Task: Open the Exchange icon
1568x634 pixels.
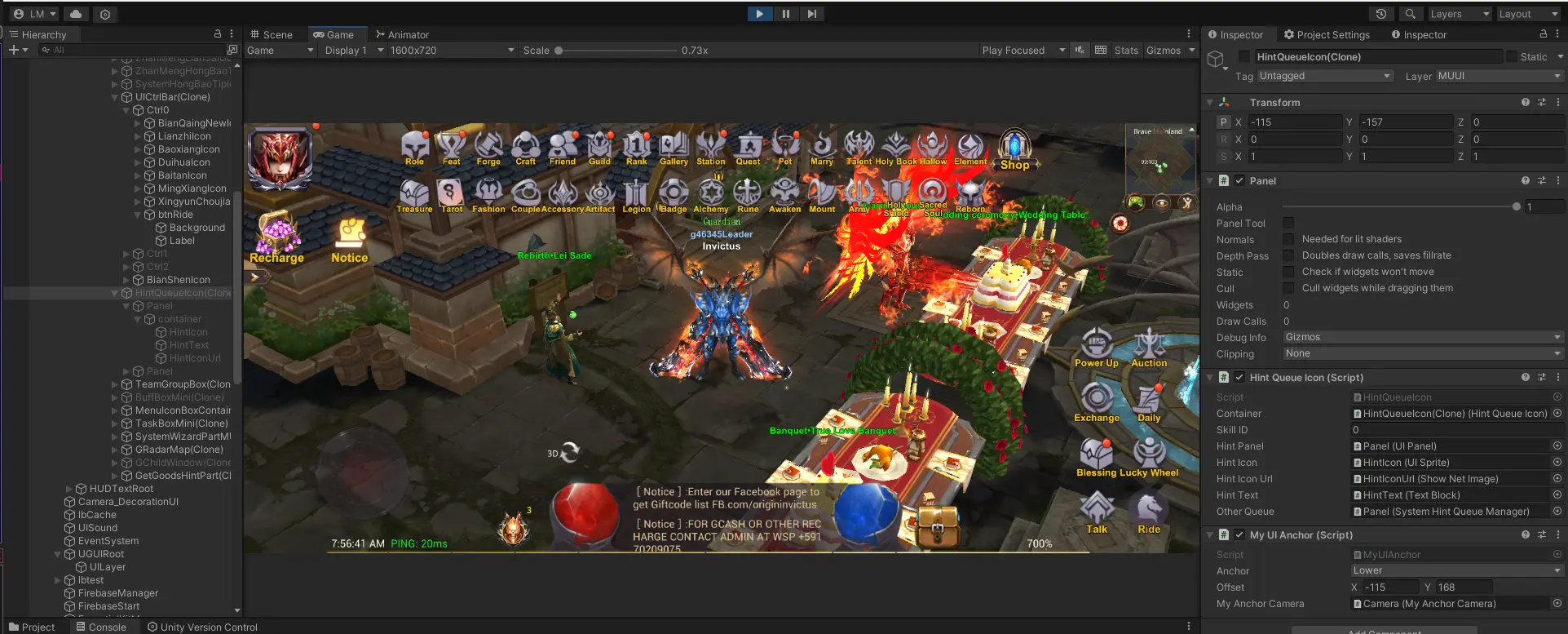Action: [1097, 403]
